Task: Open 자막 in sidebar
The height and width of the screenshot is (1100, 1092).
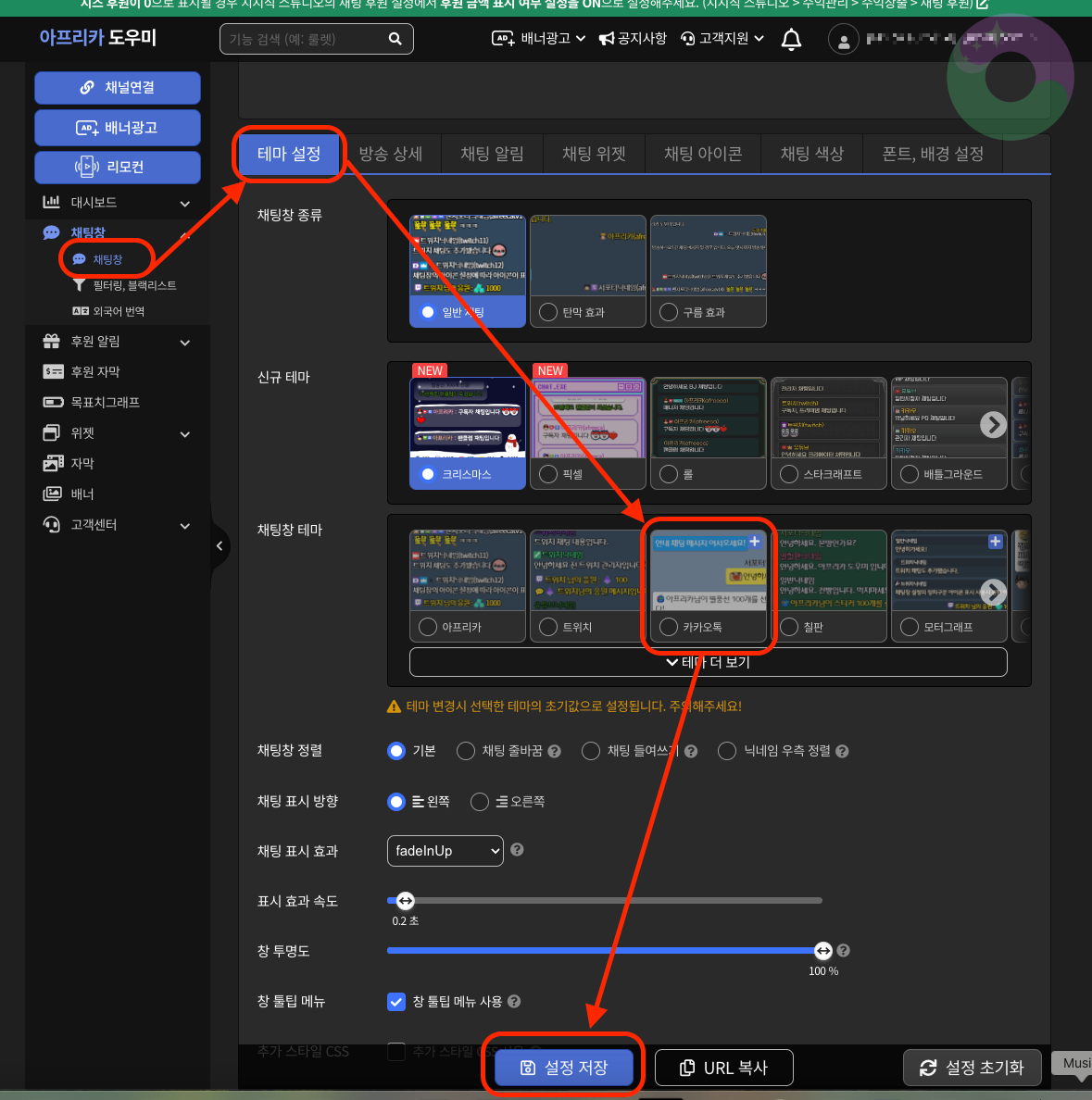Action: coord(82,463)
